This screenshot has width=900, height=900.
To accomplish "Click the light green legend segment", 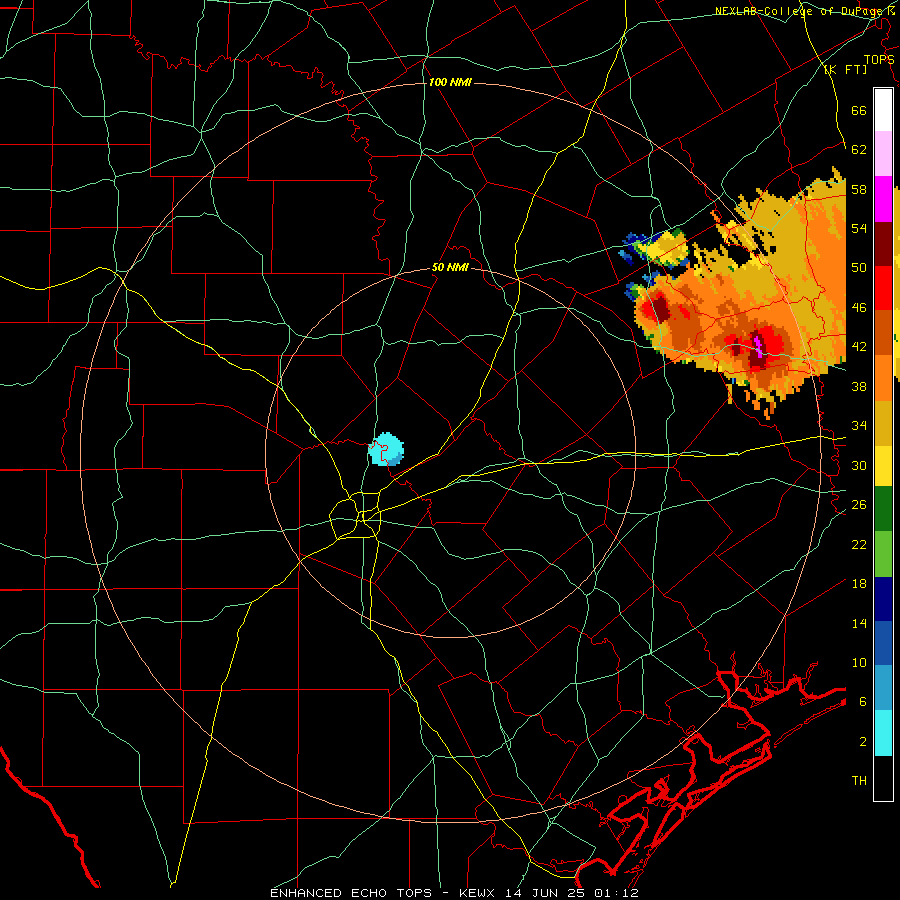I will (x=883, y=554).
